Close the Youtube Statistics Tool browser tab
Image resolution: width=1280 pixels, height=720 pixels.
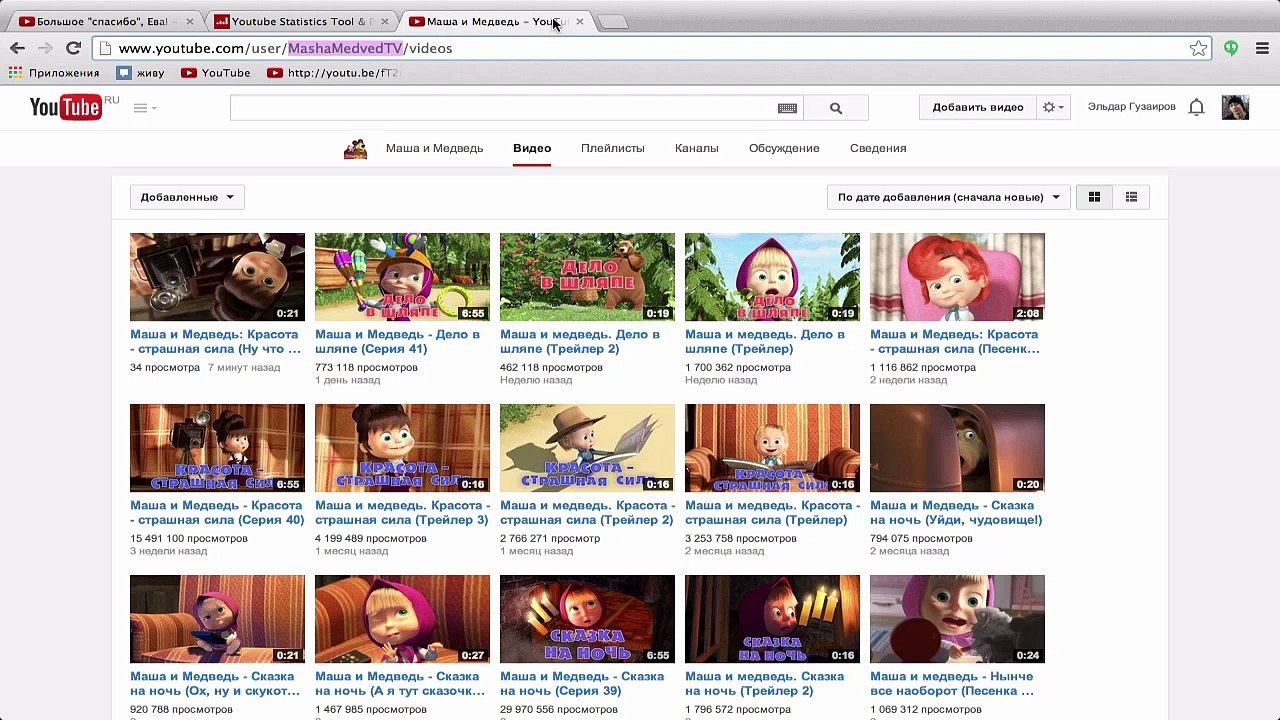(x=384, y=21)
